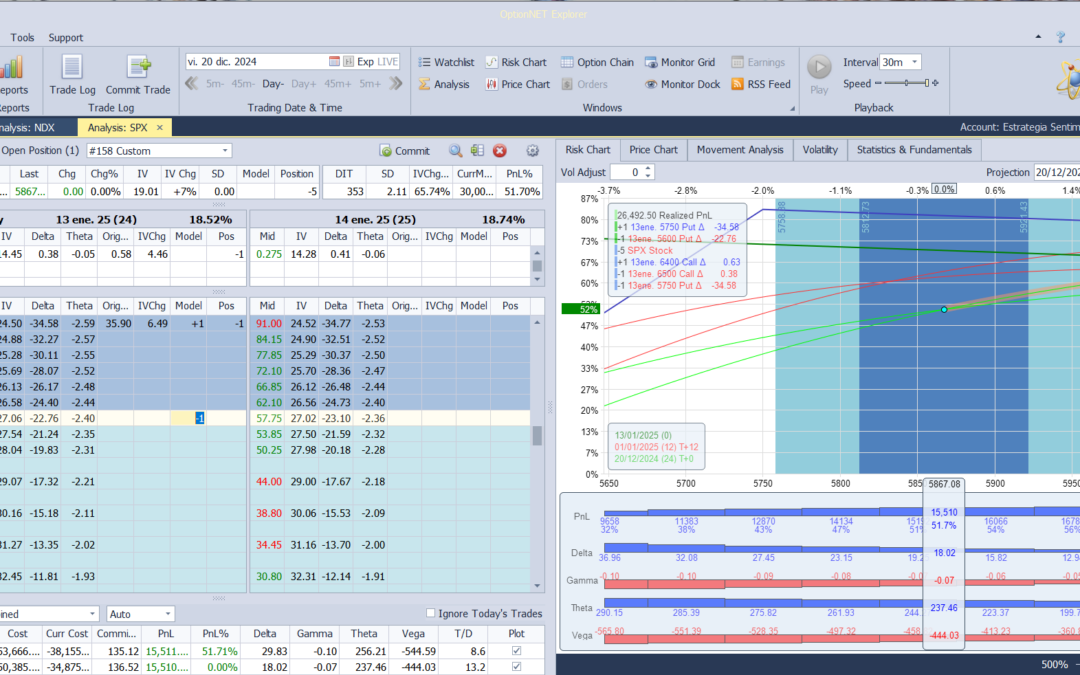Image resolution: width=1080 pixels, height=675 pixels.
Task: Click the option chain vertical scrollbar thumb
Action: coord(537,435)
